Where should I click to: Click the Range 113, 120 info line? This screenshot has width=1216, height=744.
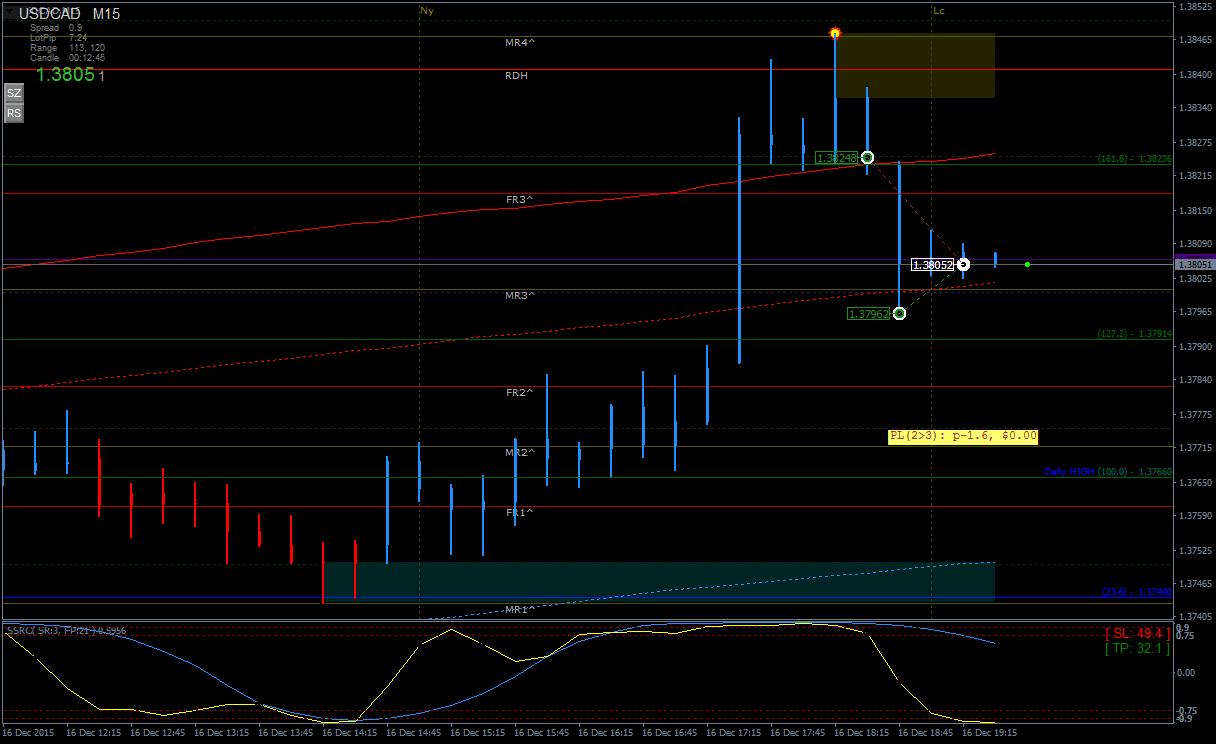coord(67,48)
